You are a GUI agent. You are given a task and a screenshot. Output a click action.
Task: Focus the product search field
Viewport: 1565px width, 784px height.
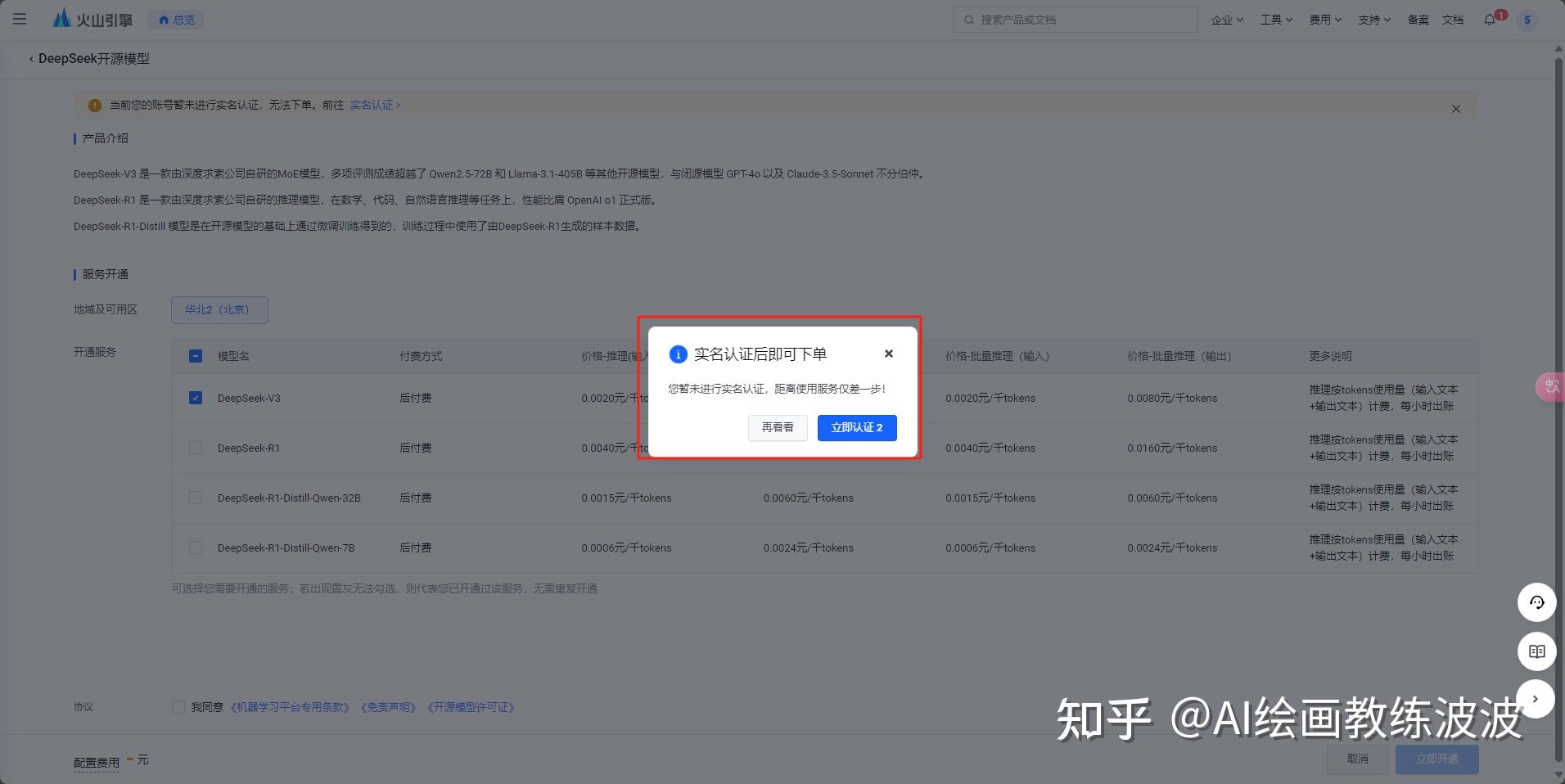pyautogui.click(x=1075, y=20)
